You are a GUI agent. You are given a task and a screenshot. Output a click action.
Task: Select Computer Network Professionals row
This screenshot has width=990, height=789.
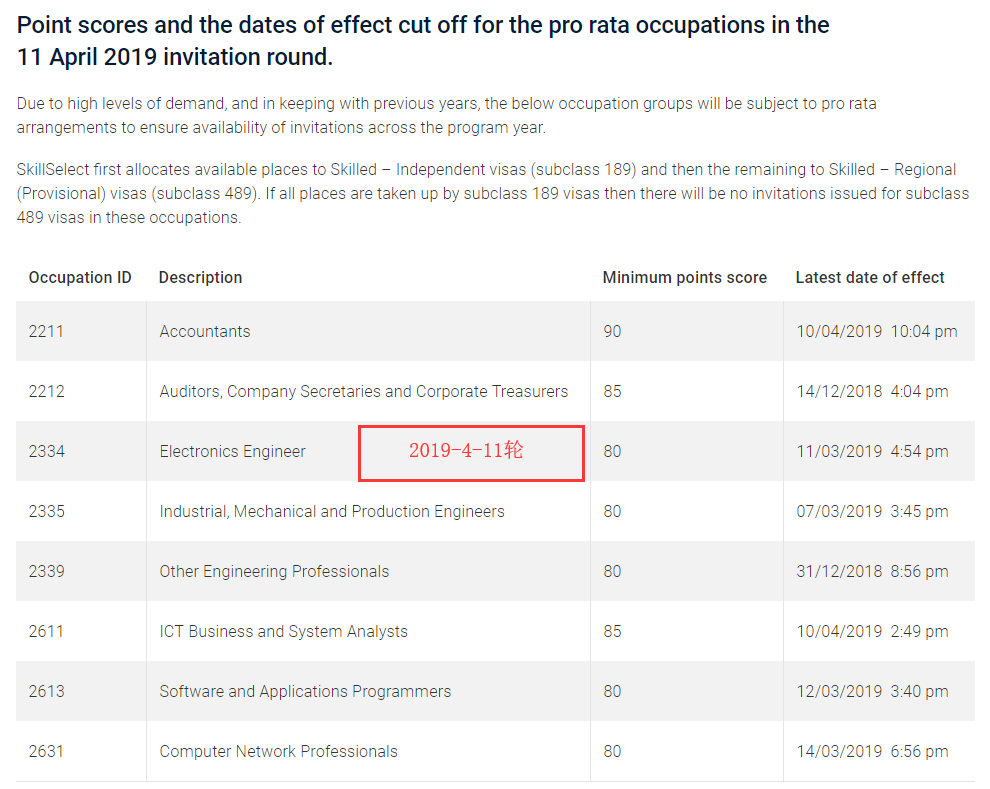tap(278, 751)
